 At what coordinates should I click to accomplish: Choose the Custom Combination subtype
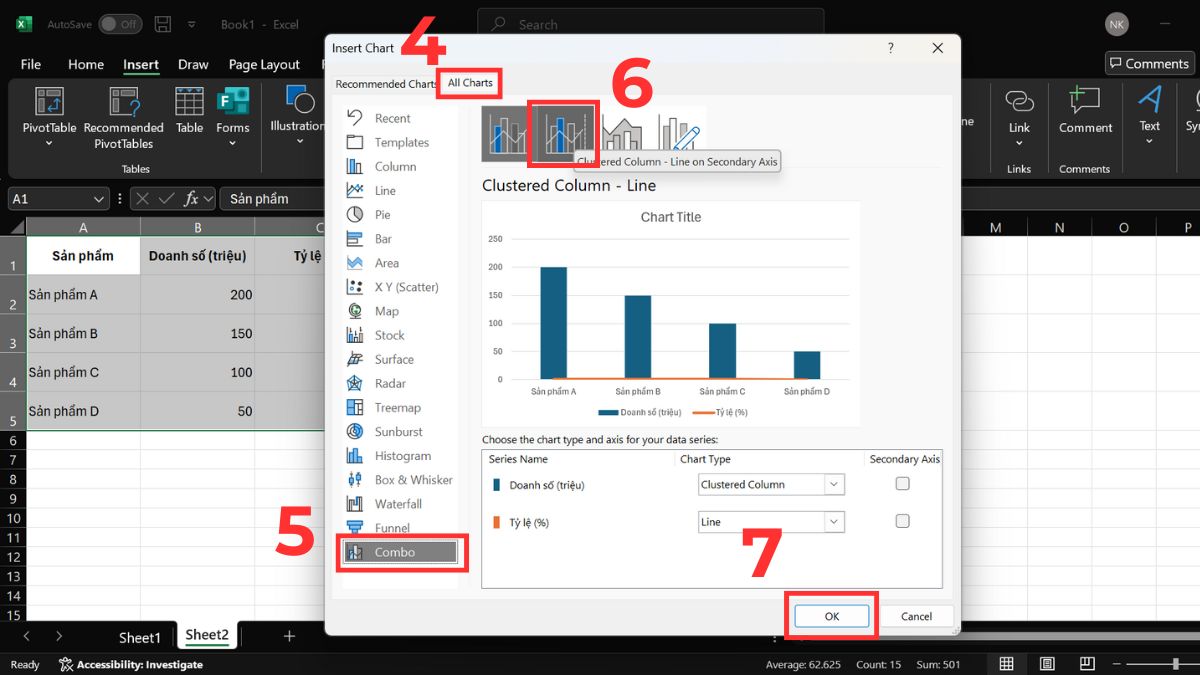[x=679, y=134]
